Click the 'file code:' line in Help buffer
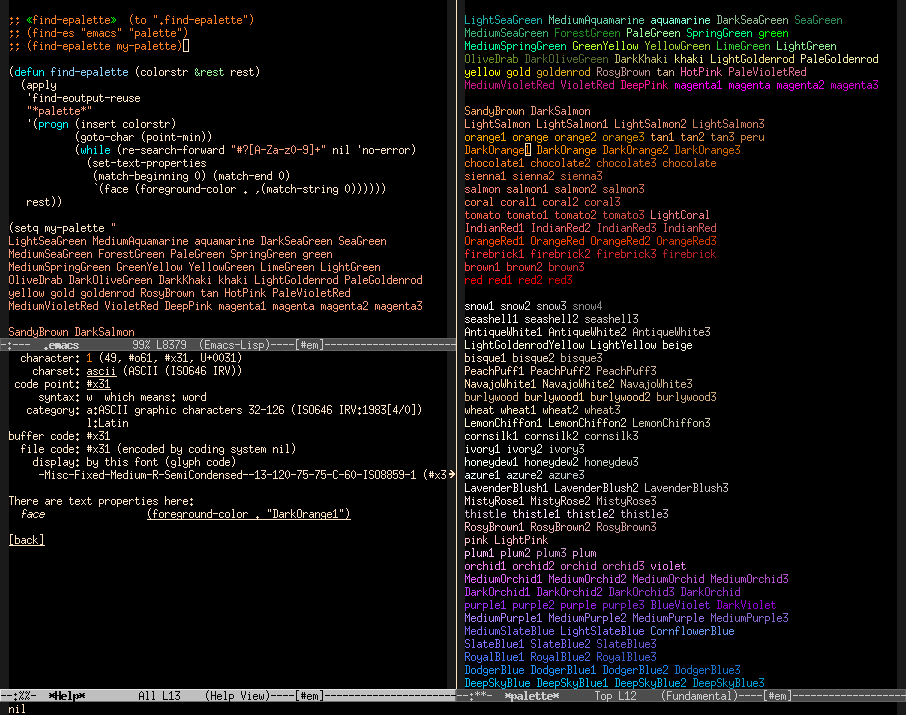This screenshot has width=906, height=715. (x=158, y=449)
